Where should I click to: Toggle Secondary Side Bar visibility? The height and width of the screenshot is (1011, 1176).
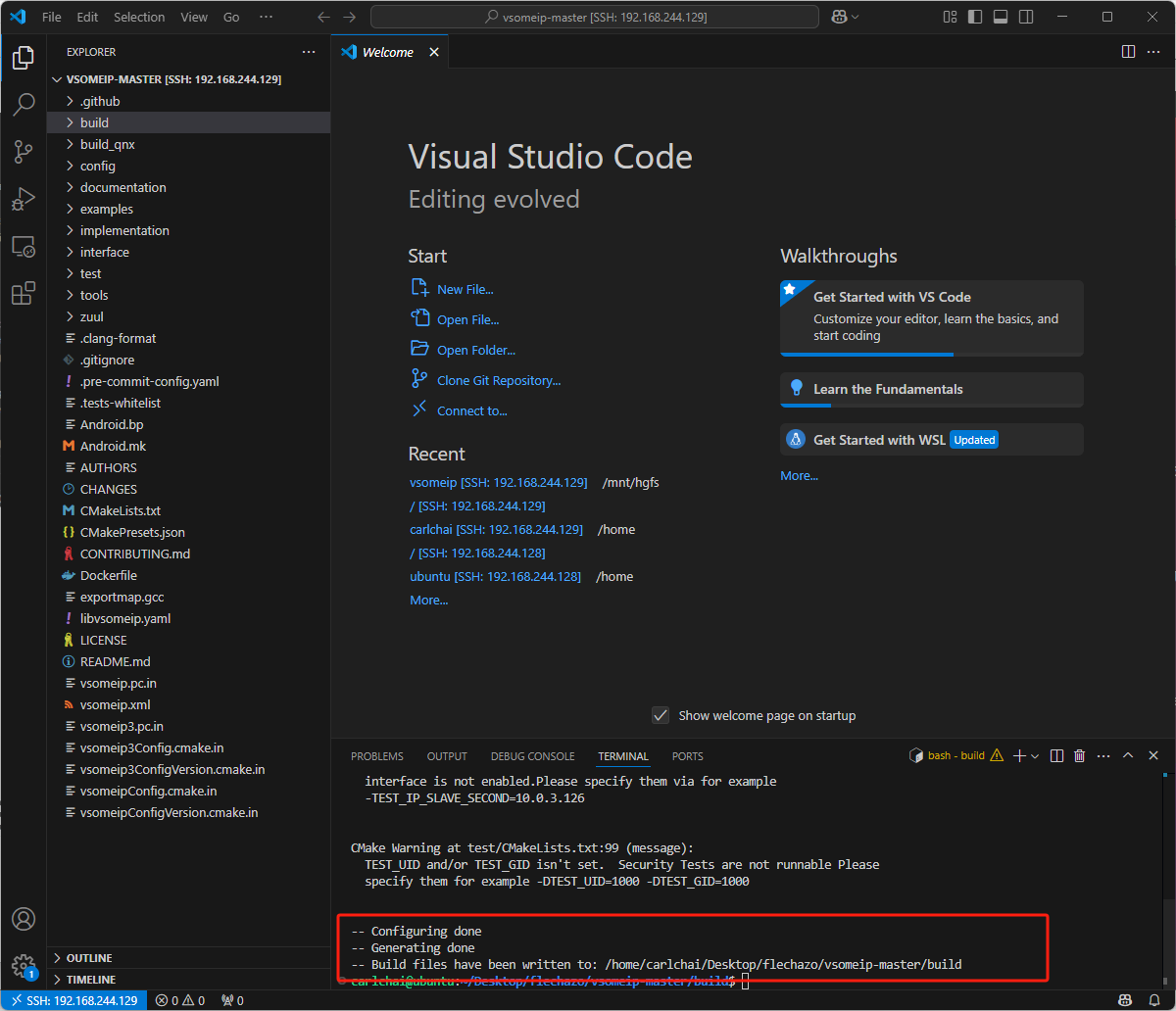(x=1025, y=17)
